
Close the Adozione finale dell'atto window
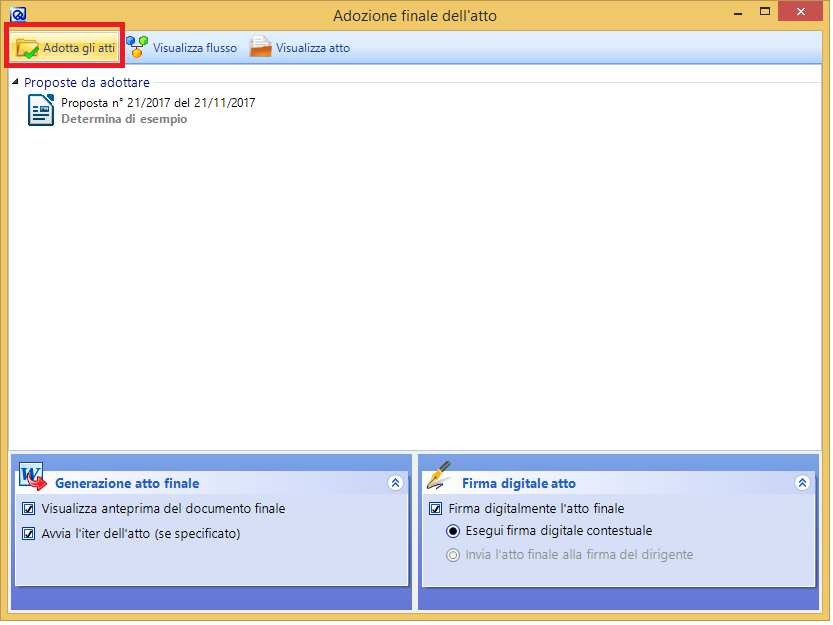tap(802, 12)
